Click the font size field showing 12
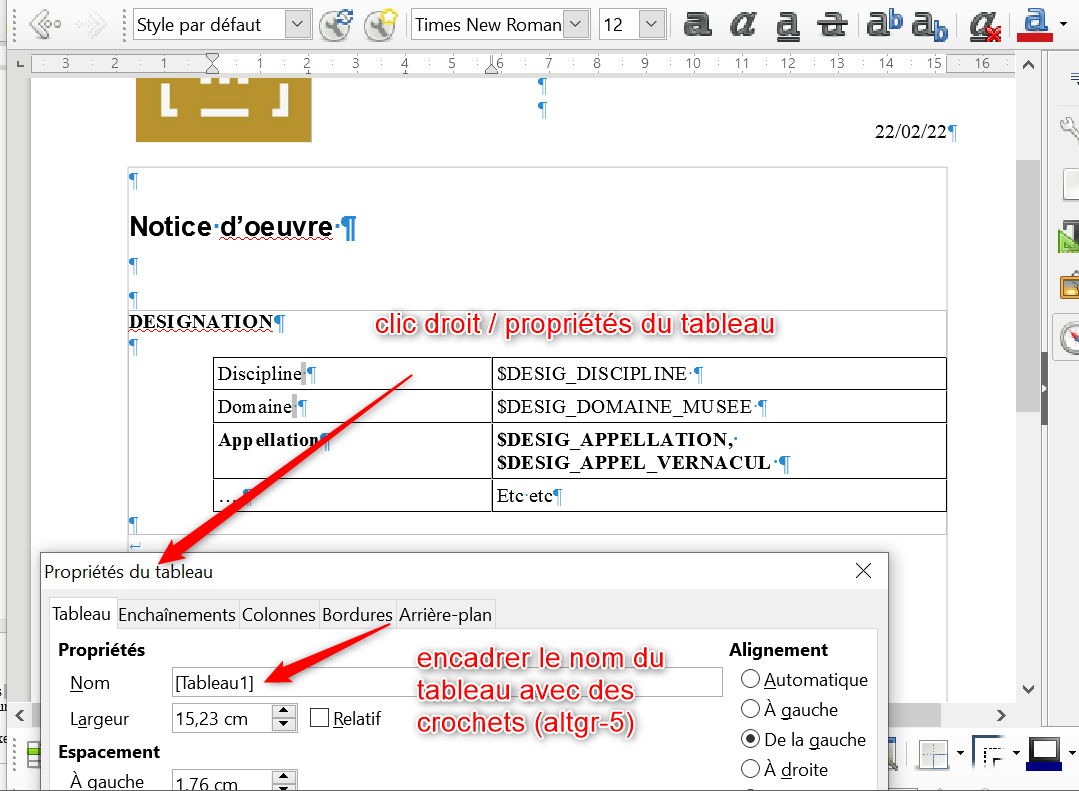Screen dimensions: 1079x791 point(619,25)
